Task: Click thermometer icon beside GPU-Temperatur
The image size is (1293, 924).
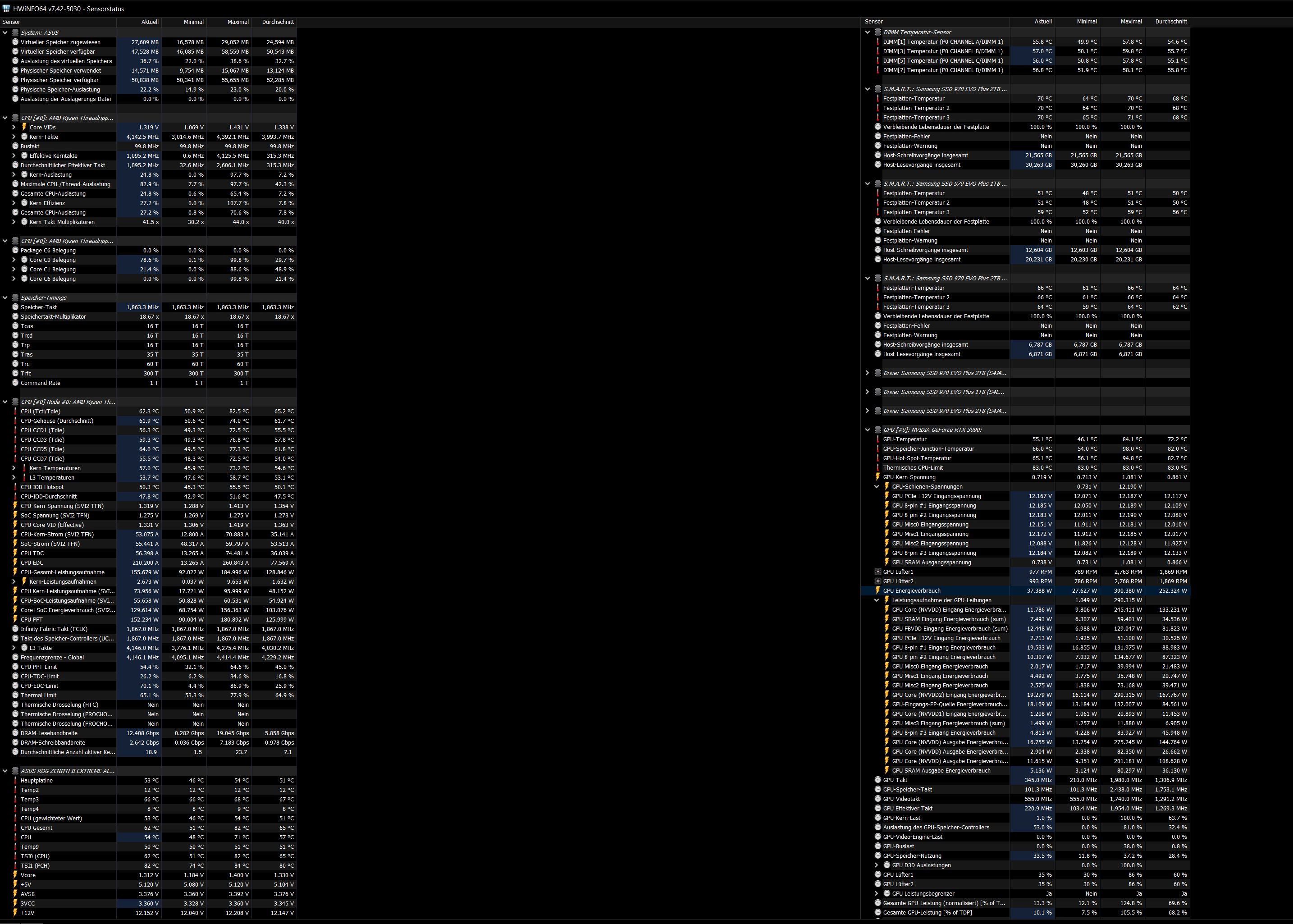Action: 878,439
